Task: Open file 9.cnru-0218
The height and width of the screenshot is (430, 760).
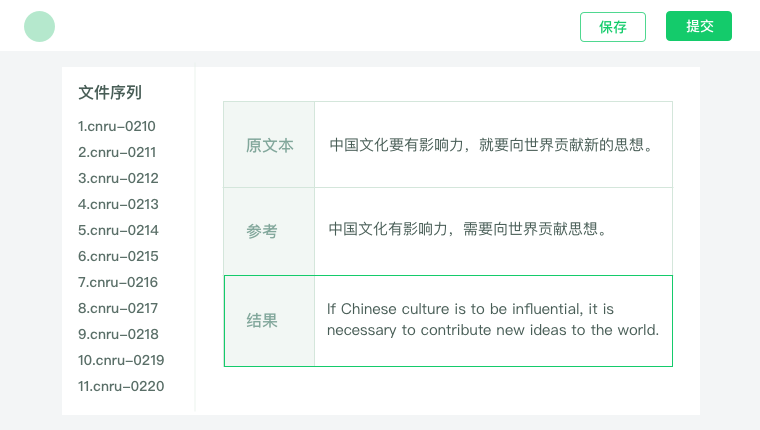Action: (117, 335)
